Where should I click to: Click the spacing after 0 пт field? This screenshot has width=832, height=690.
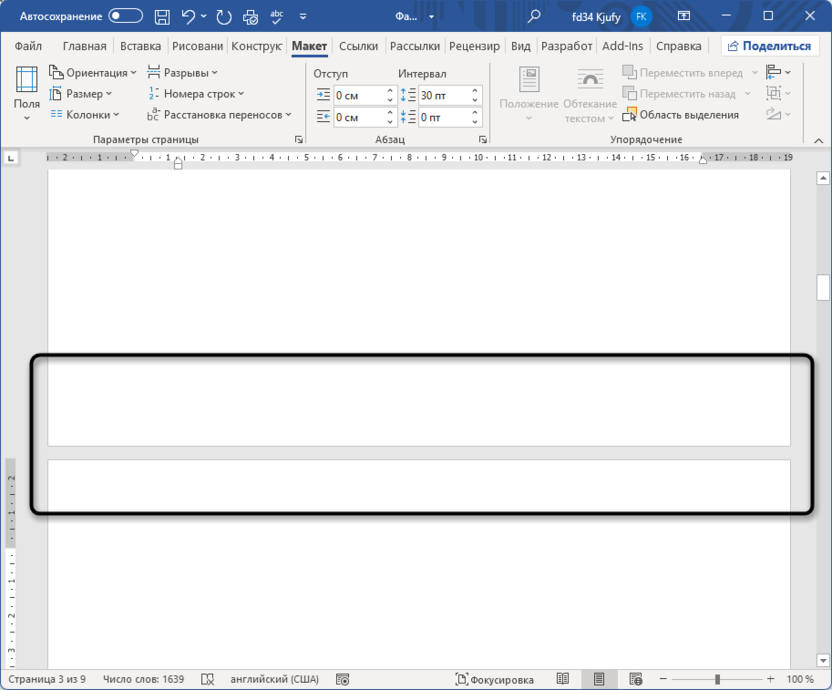(444, 117)
